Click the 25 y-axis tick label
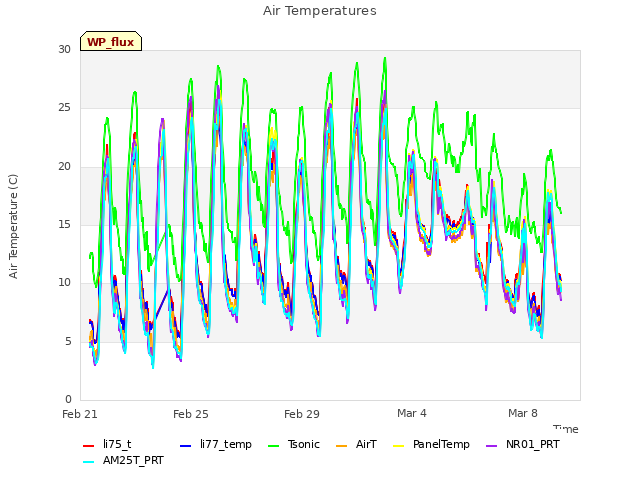This screenshot has width=640, height=480. [64, 108]
